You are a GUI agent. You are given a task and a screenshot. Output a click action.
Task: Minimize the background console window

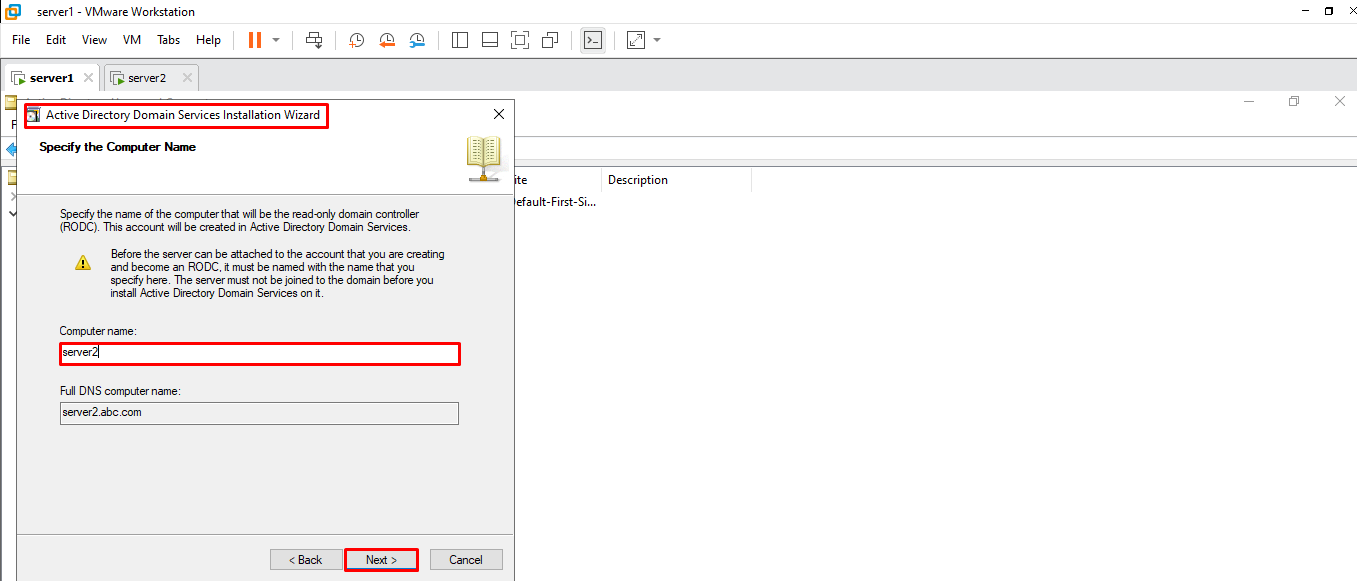pyautogui.click(x=1248, y=101)
